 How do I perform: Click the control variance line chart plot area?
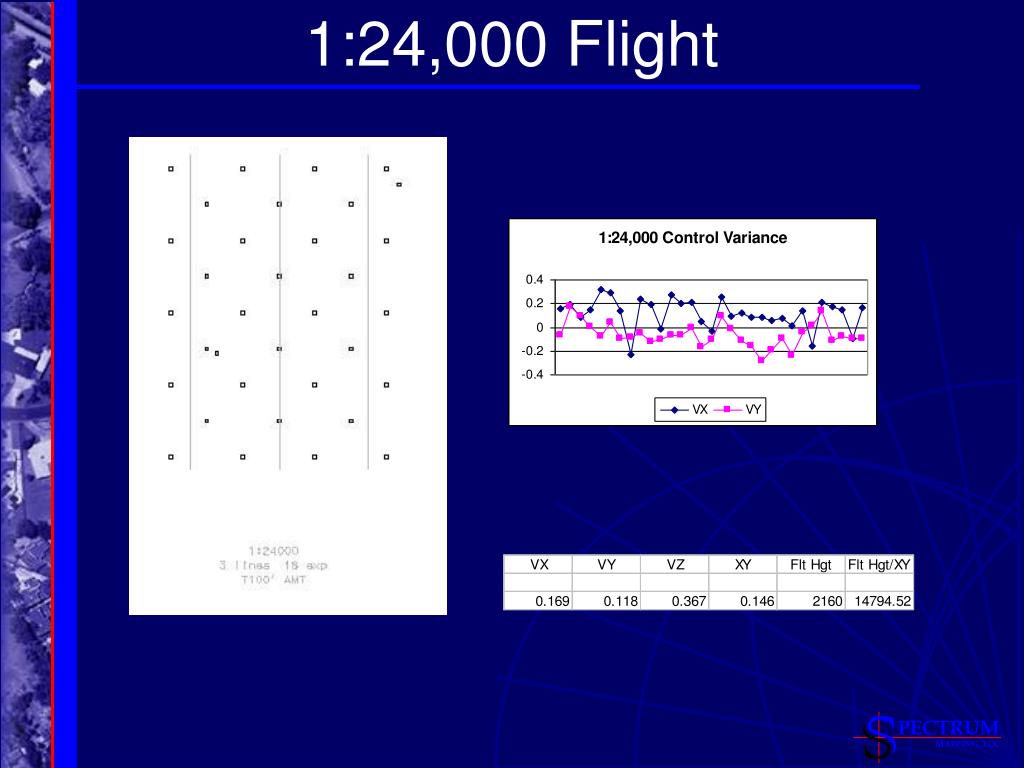coord(711,327)
